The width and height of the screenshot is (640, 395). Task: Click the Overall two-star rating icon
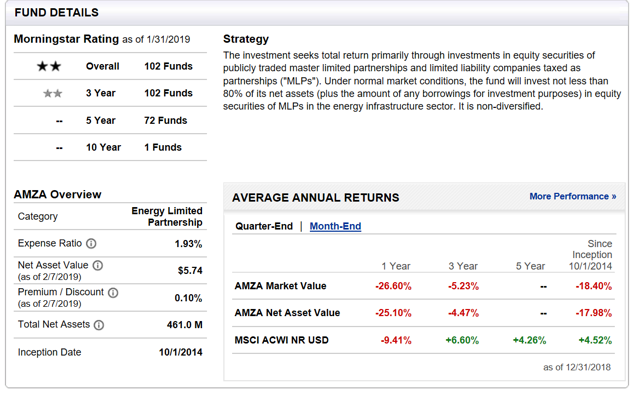49,66
